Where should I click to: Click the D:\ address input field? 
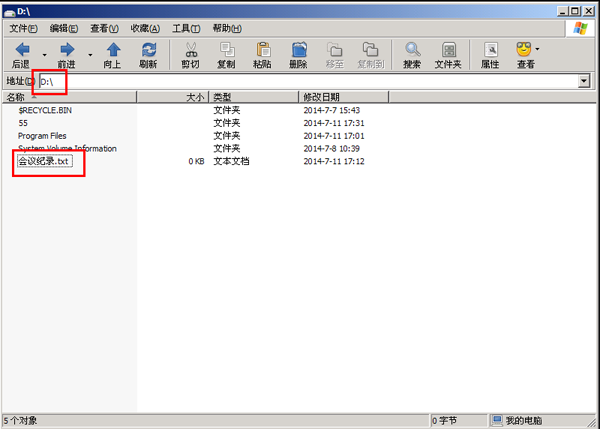[300, 80]
